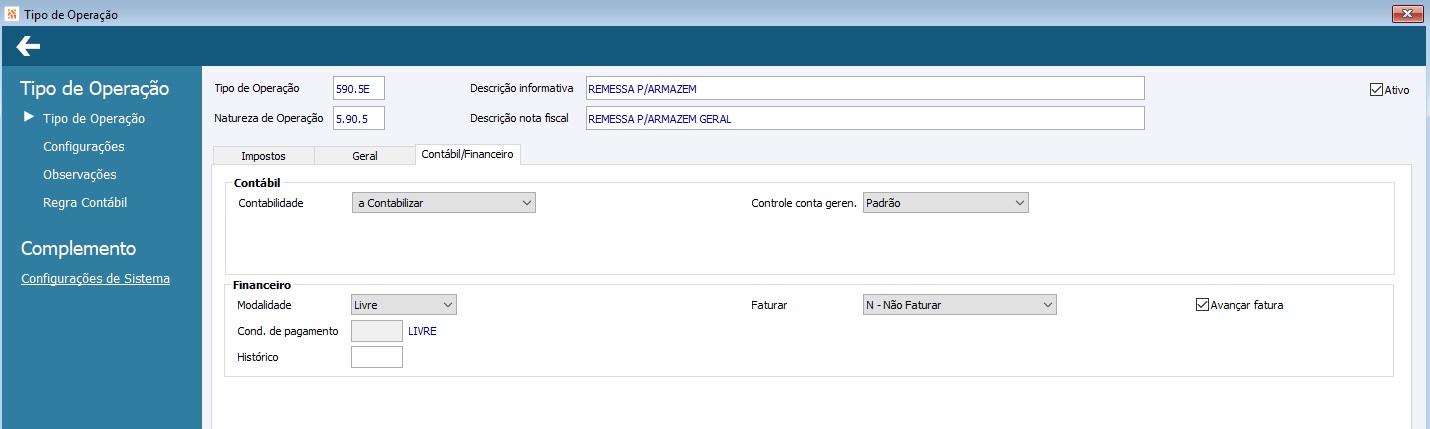Open the Modalidade dropdown

404,304
